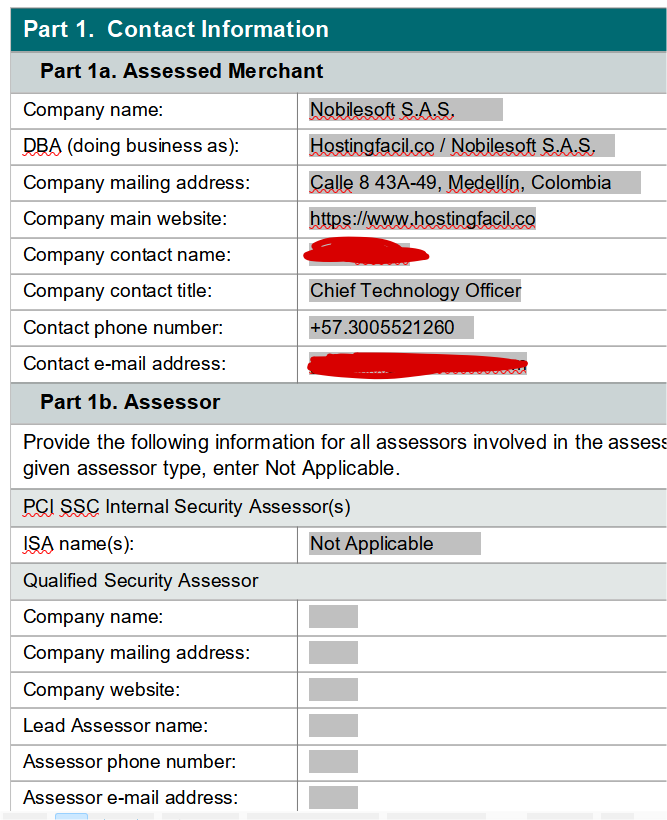Click the 'Part 1b. Assessor' subheading
The width and height of the screenshot is (667, 820).
tap(130, 402)
